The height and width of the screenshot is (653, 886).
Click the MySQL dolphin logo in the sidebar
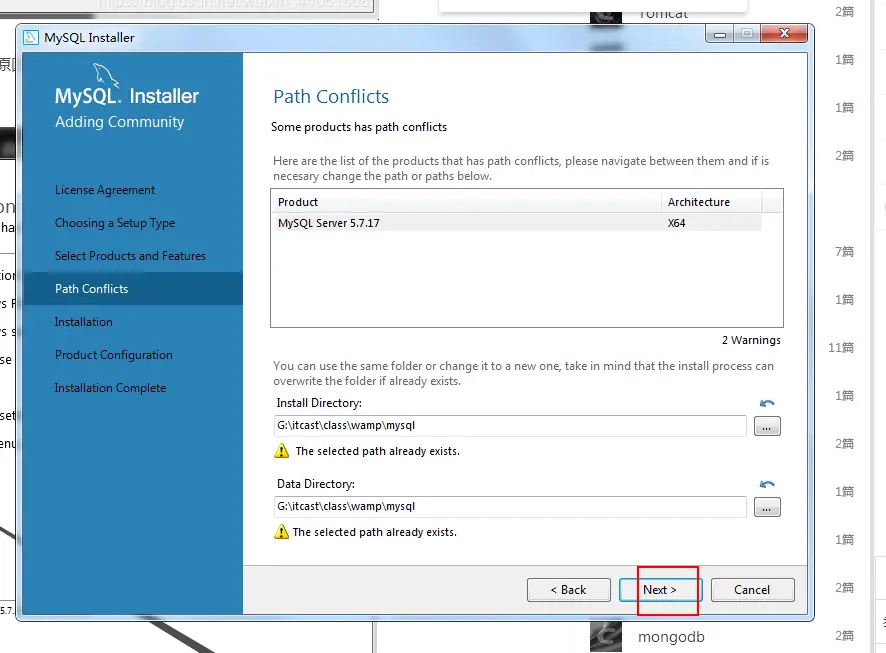click(106, 75)
